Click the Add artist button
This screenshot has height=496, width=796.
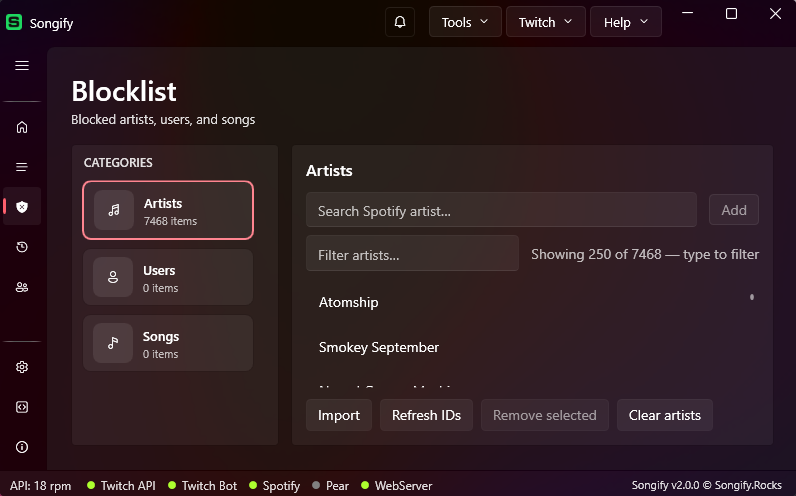734,210
